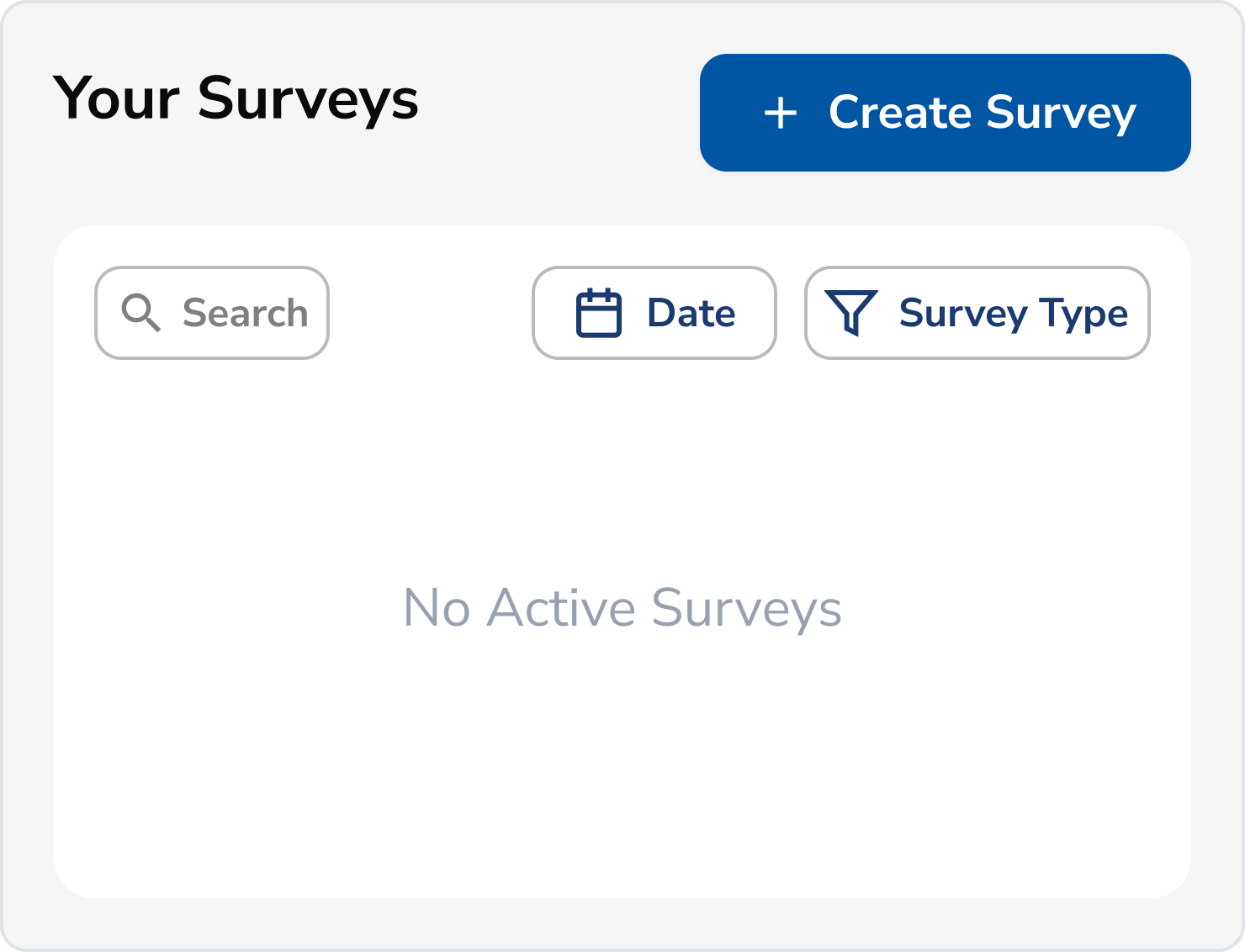Select the Date label text
Image resolution: width=1245 pixels, height=952 pixels.
pos(691,313)
